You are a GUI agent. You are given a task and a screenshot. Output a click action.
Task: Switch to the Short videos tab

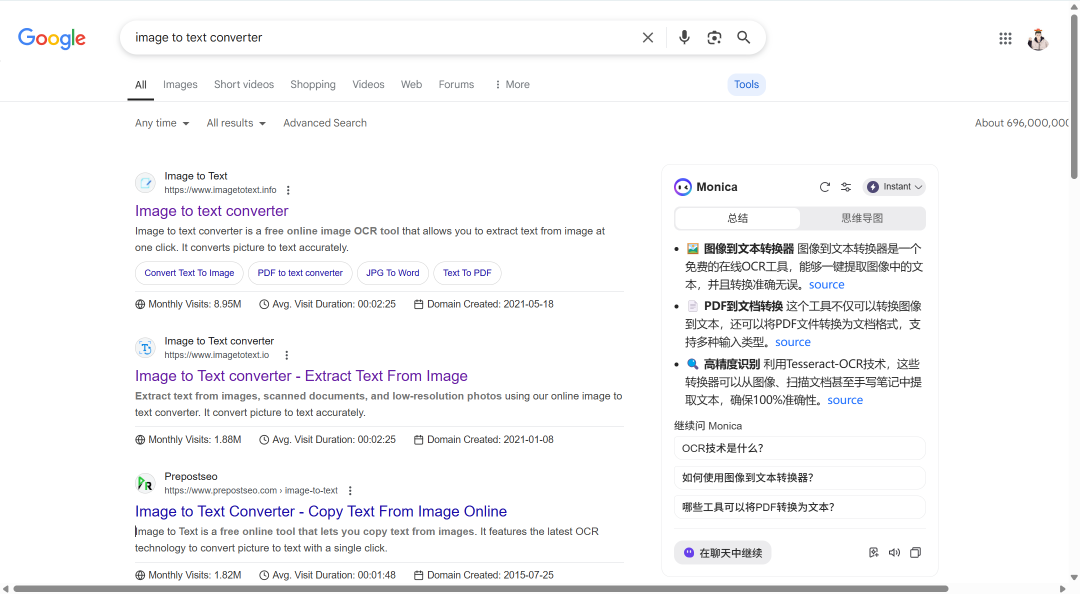[244, 85]
